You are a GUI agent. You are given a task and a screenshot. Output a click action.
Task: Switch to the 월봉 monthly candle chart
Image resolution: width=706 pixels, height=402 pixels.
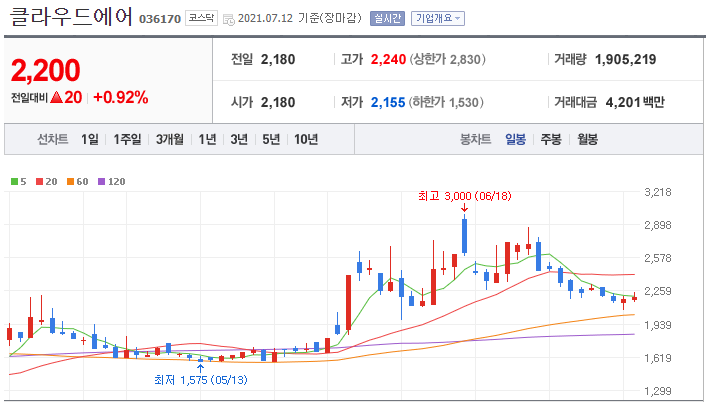588,139
